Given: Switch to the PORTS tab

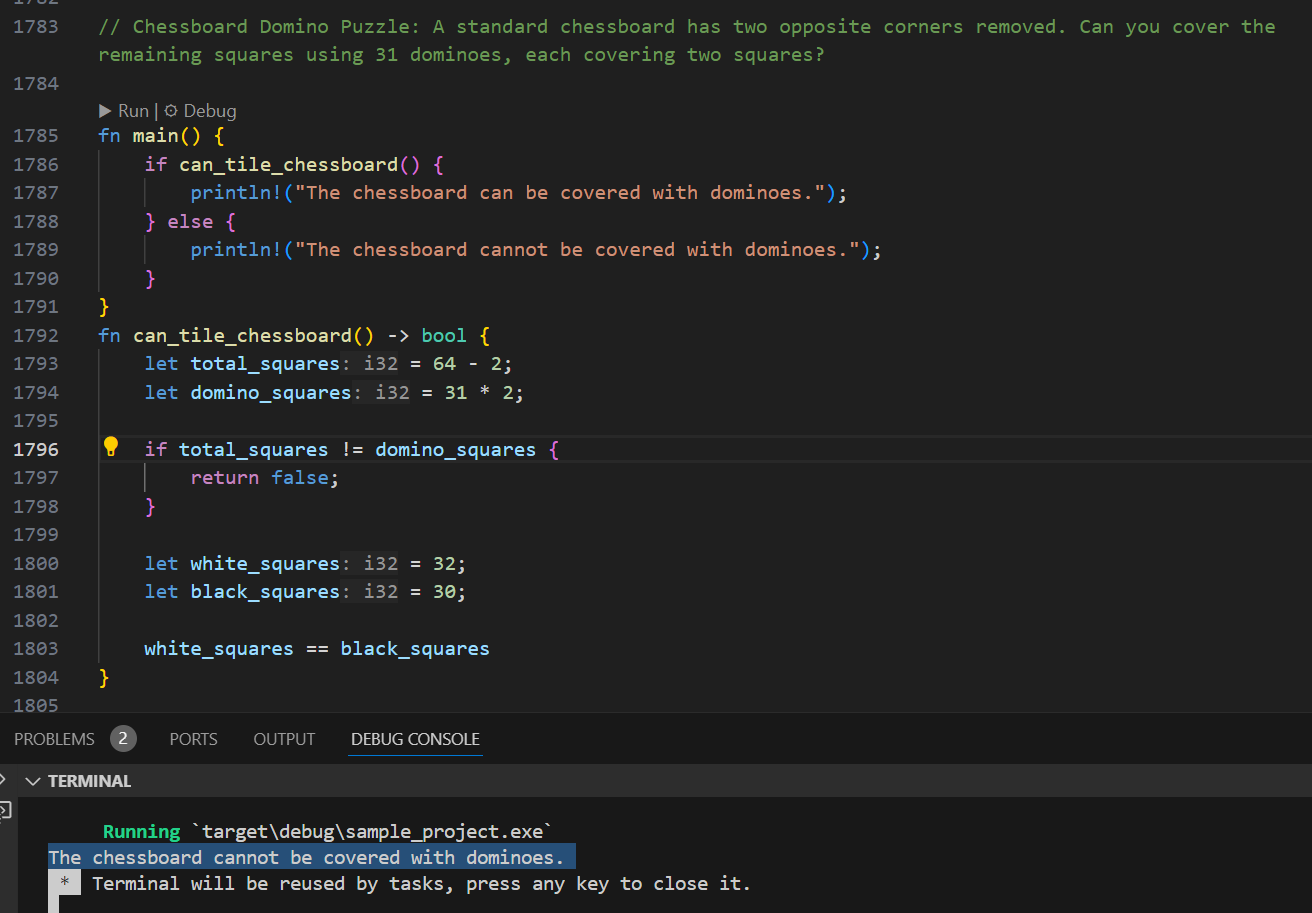Looking at the screenshot, I should (193, 739).
